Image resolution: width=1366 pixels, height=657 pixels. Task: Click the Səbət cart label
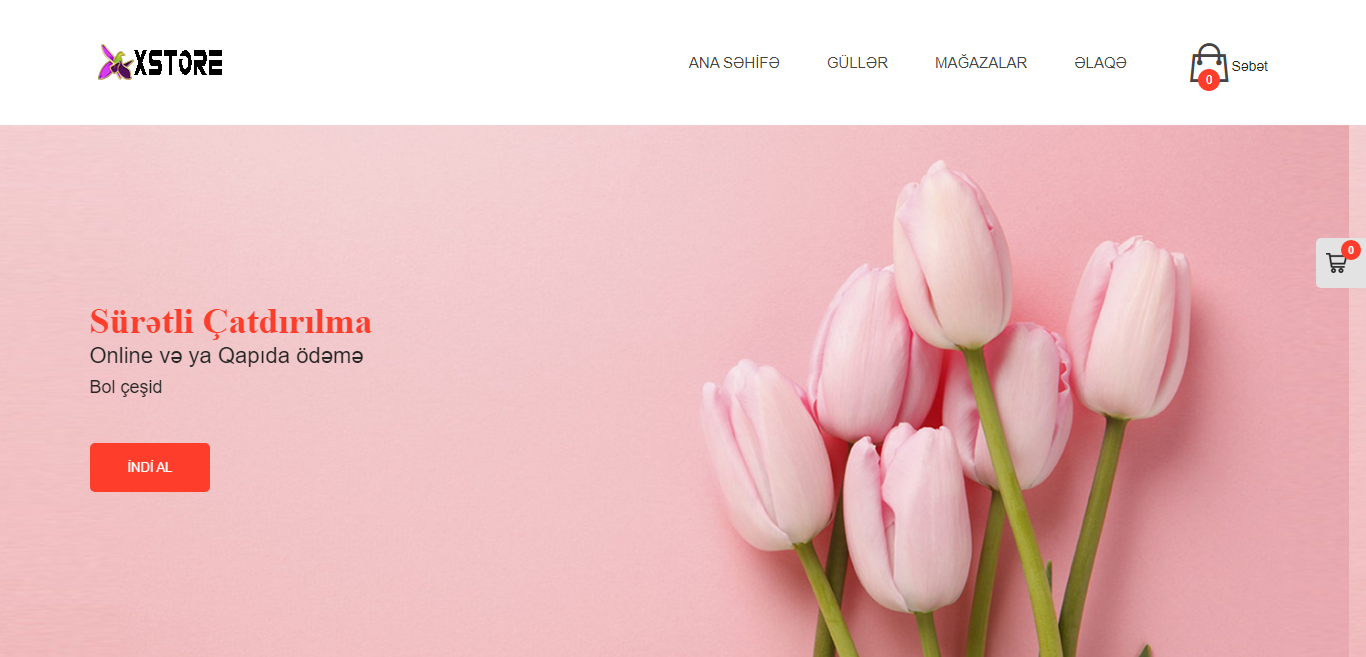tap(1250, 66)
